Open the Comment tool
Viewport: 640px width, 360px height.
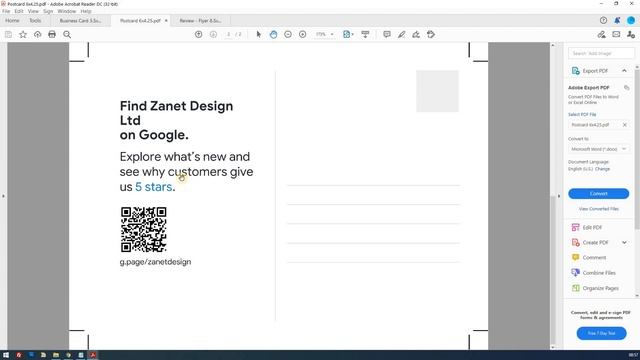pos(589,258)
